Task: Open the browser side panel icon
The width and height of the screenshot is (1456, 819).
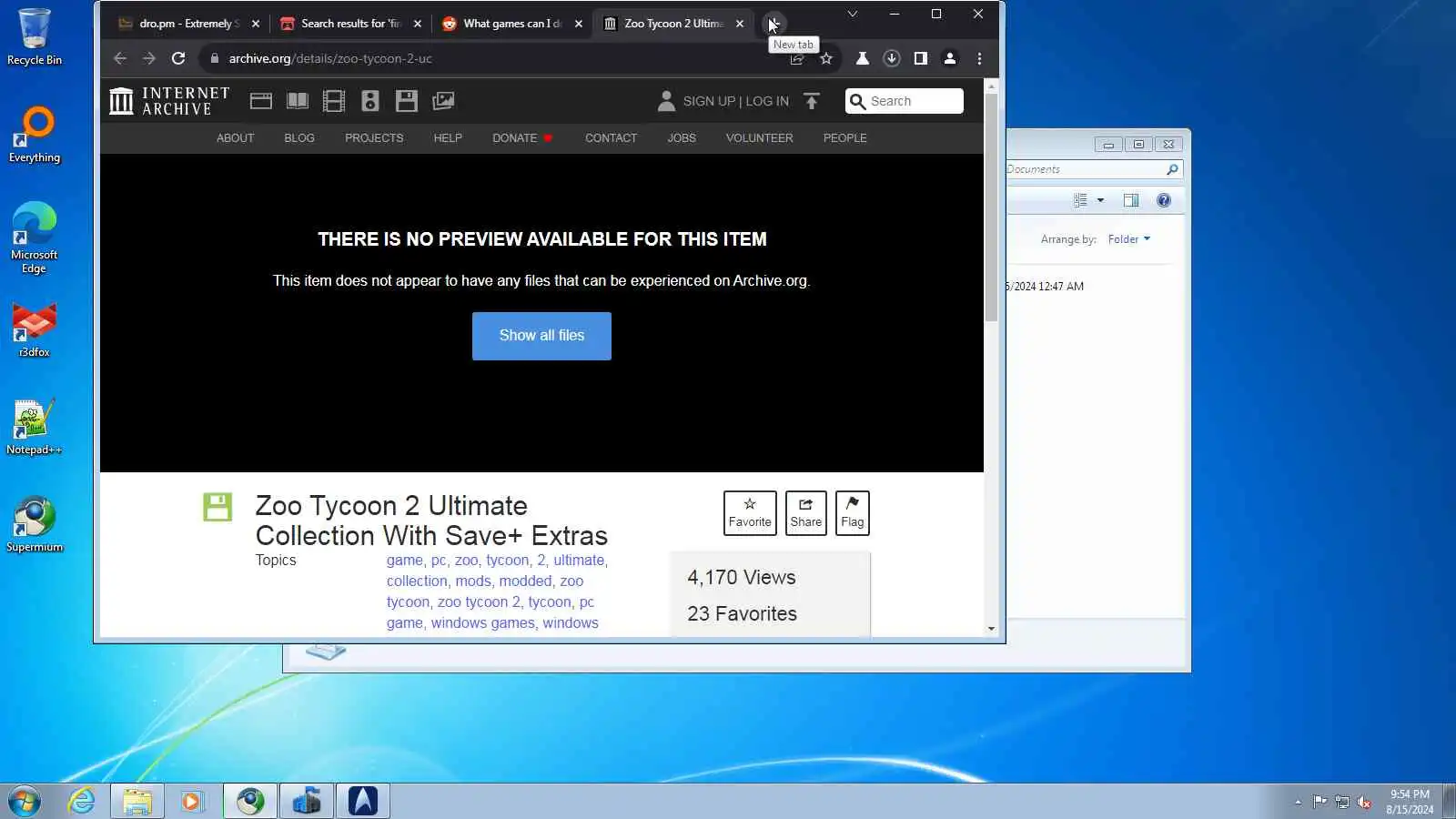Action: click(921, 58)
